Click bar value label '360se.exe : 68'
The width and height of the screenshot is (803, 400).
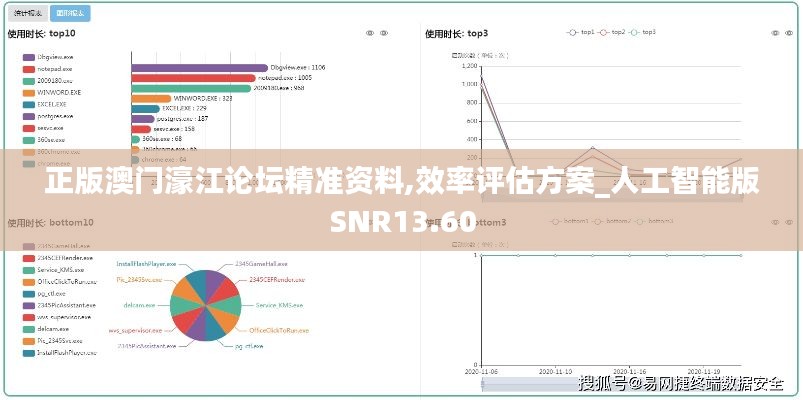162,139
